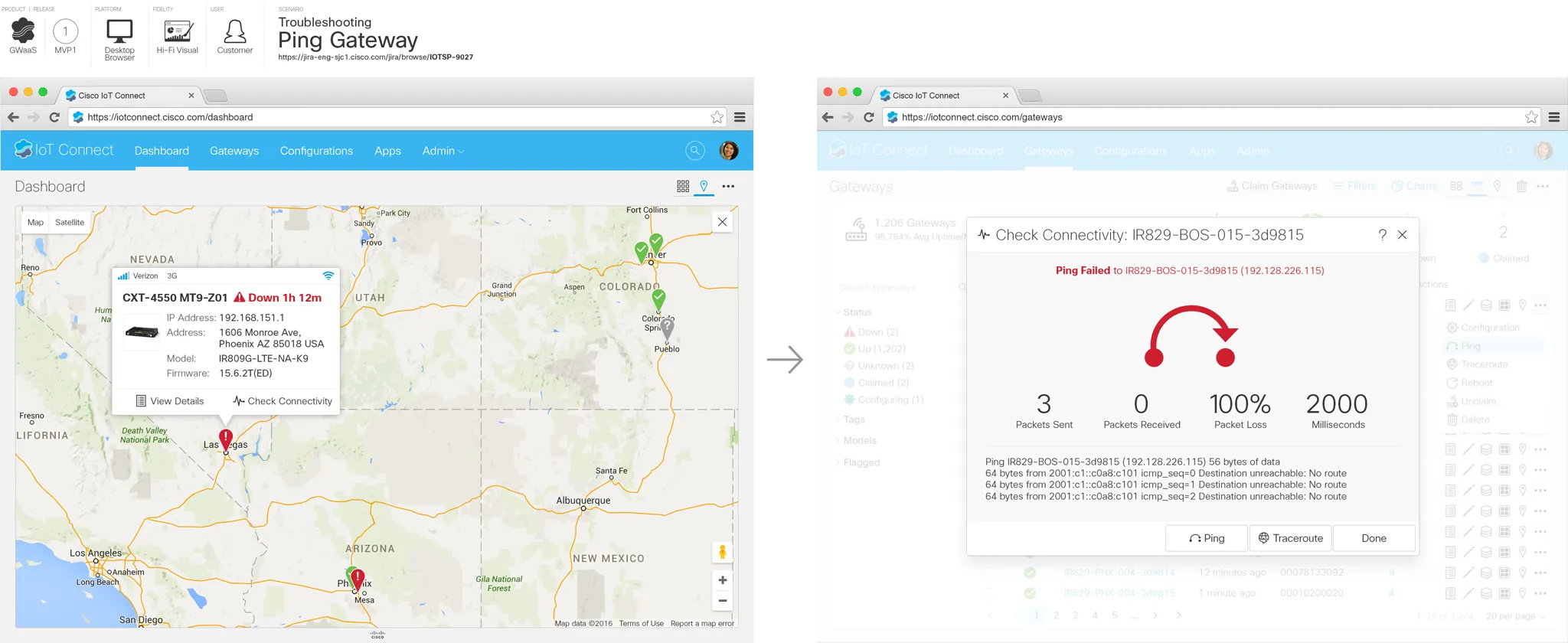Open the browser menu in the dashboard window
1568x643 pixels.
(740, 117)
